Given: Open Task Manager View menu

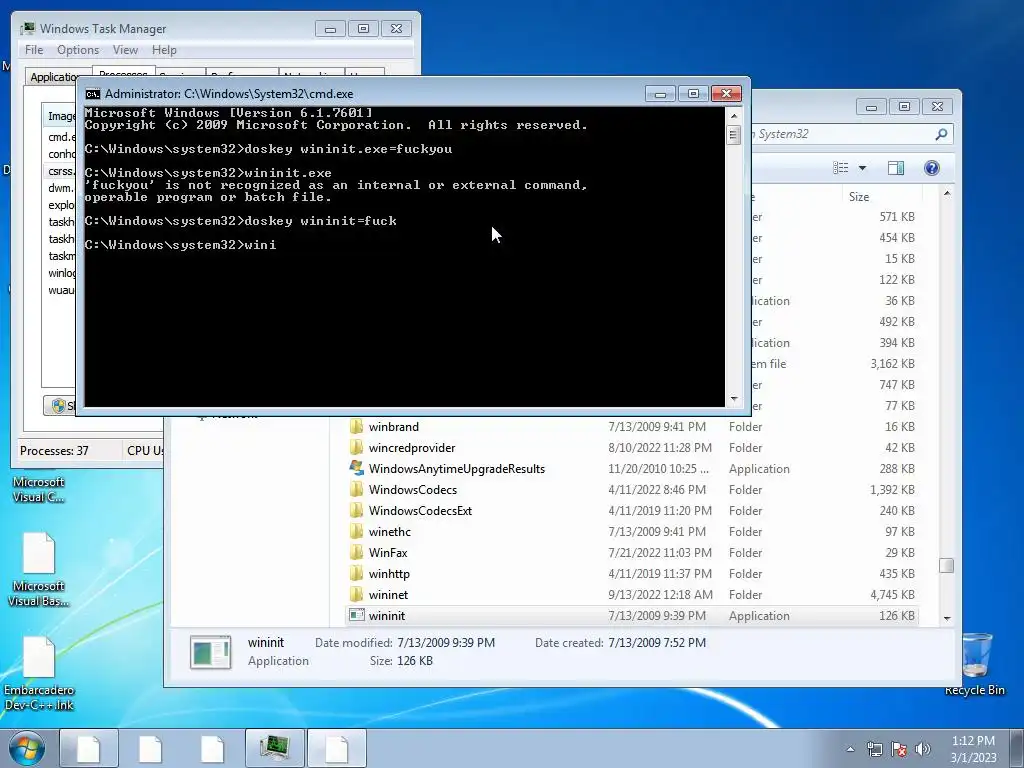Looking at the screenshot, I should (125, 50).
